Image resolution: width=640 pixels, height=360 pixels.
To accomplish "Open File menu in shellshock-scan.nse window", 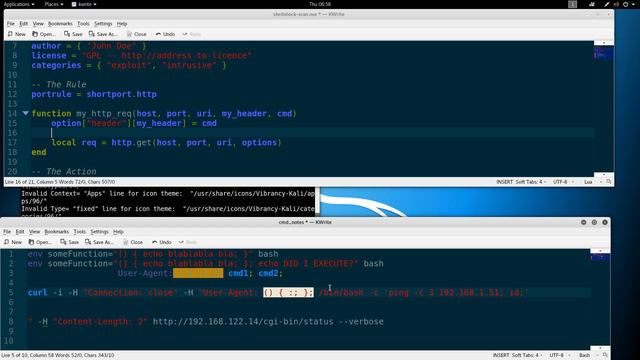I will 11,24.
